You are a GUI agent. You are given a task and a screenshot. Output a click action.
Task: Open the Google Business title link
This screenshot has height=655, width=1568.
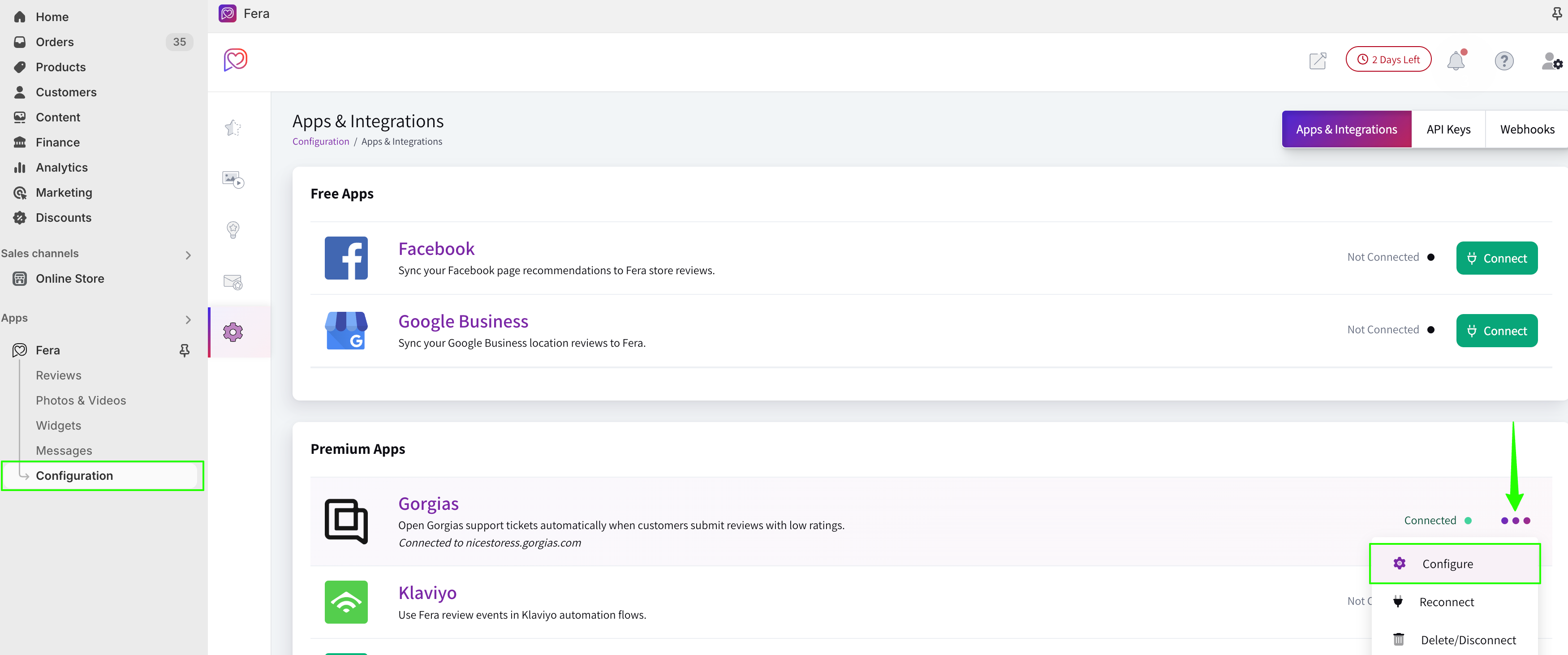[x=463, y=321]
